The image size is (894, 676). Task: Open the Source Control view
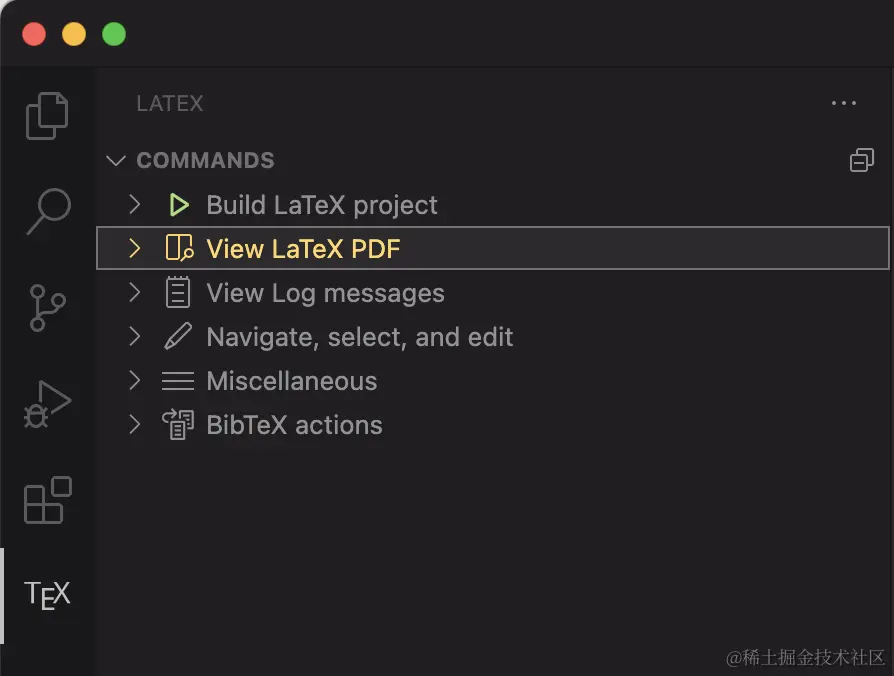pos(47,307)
